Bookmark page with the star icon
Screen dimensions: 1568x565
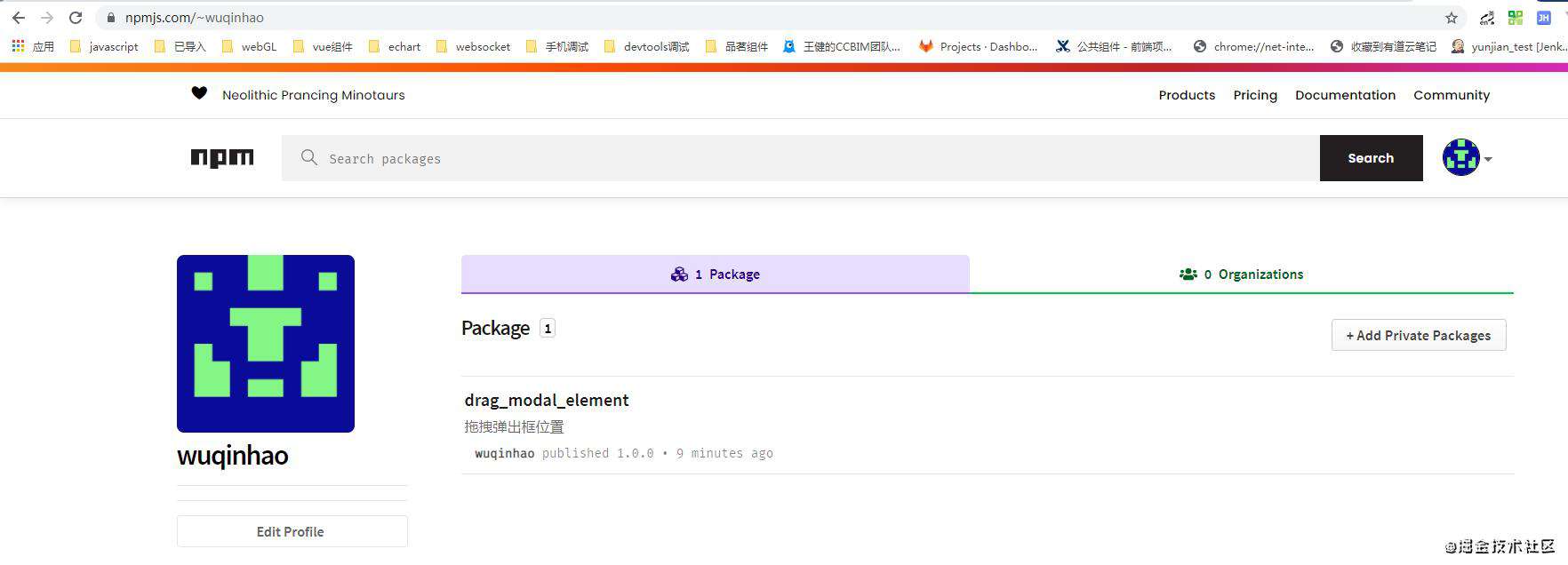click(x=1452, y=18)
